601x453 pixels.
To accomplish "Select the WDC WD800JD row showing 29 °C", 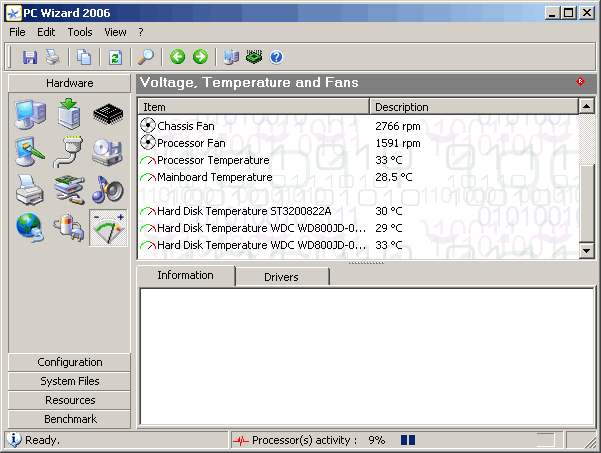I will click(x=358, y=228).
